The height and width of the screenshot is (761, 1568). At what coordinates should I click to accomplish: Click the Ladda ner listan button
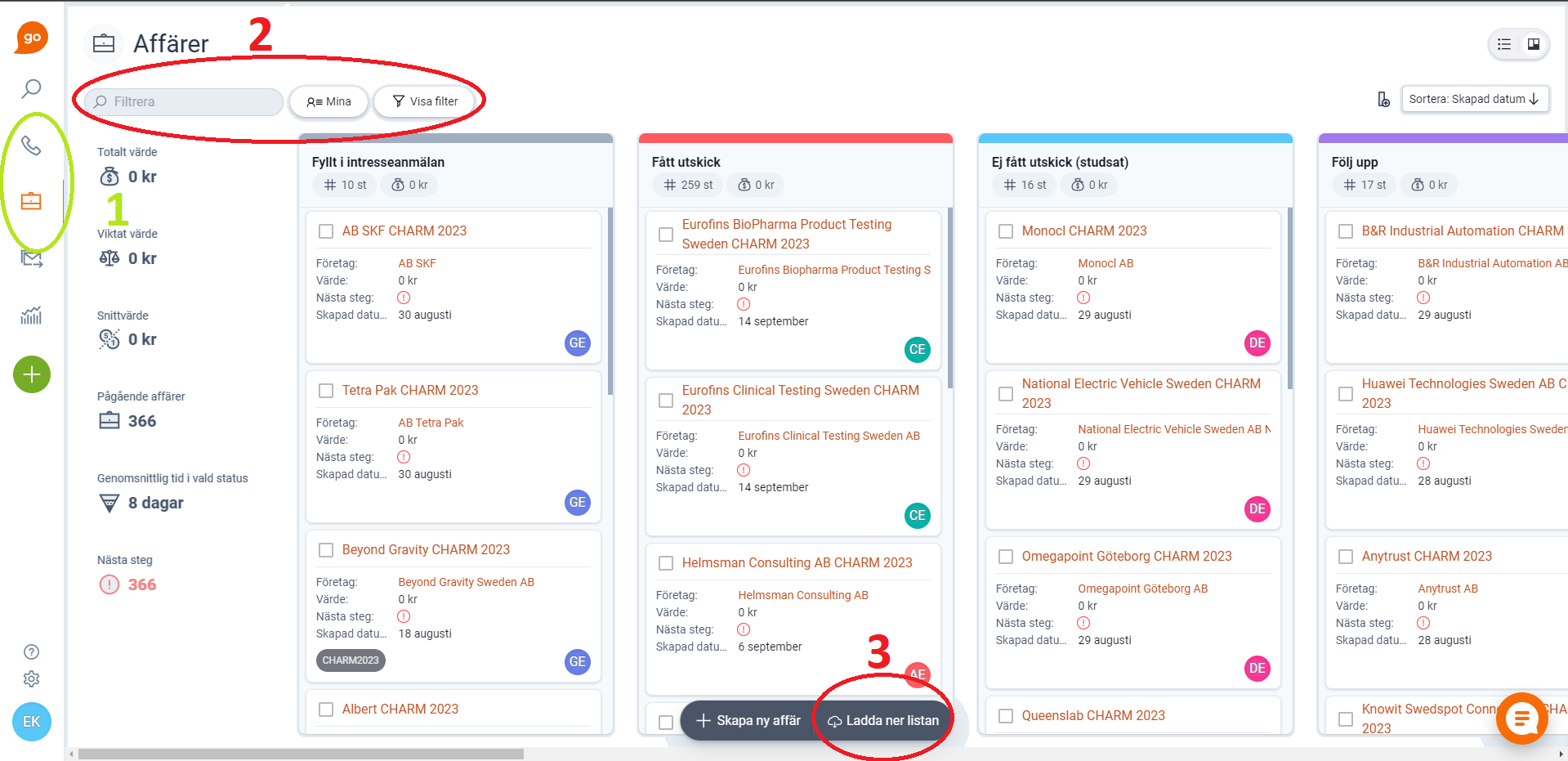[x=883, y=720]
